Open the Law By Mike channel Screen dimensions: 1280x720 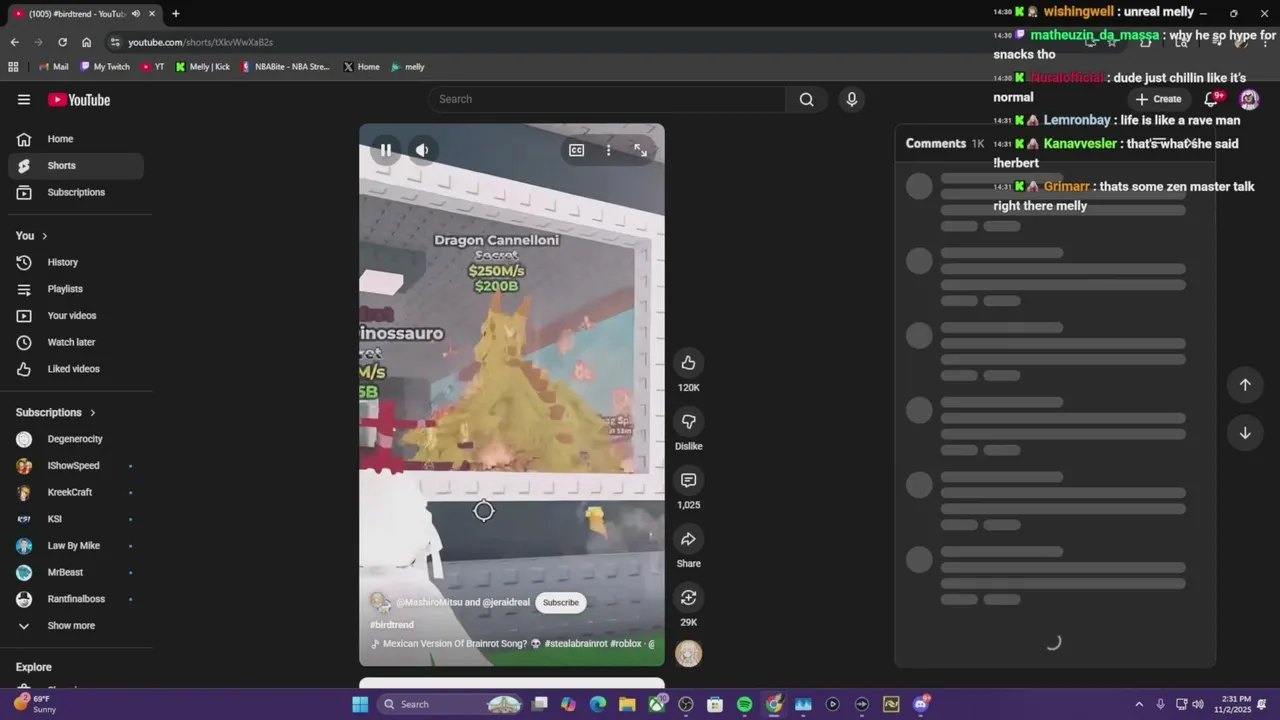(76, 546)
